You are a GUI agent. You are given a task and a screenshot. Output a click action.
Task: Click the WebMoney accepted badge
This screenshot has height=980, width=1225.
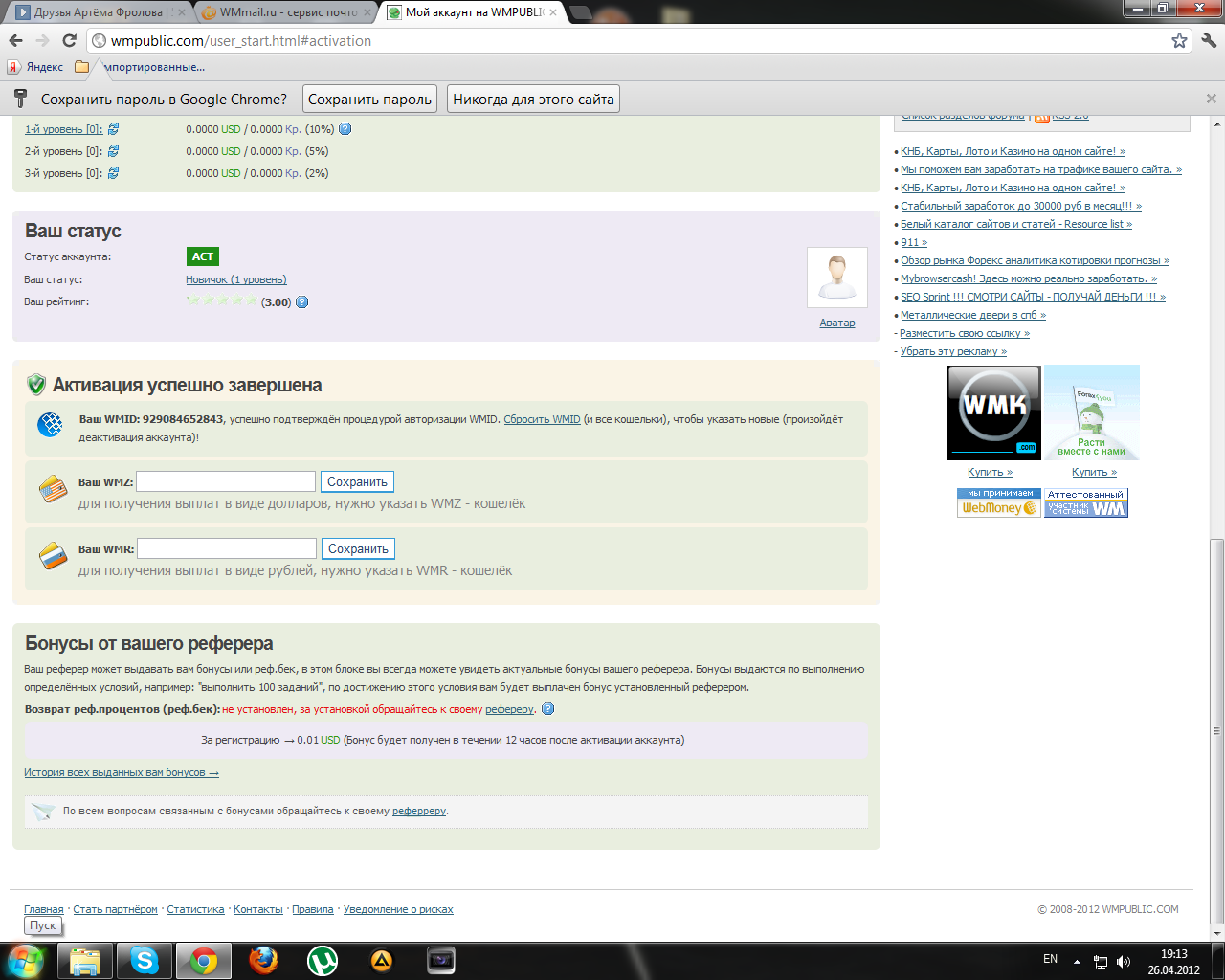point(998,502)
